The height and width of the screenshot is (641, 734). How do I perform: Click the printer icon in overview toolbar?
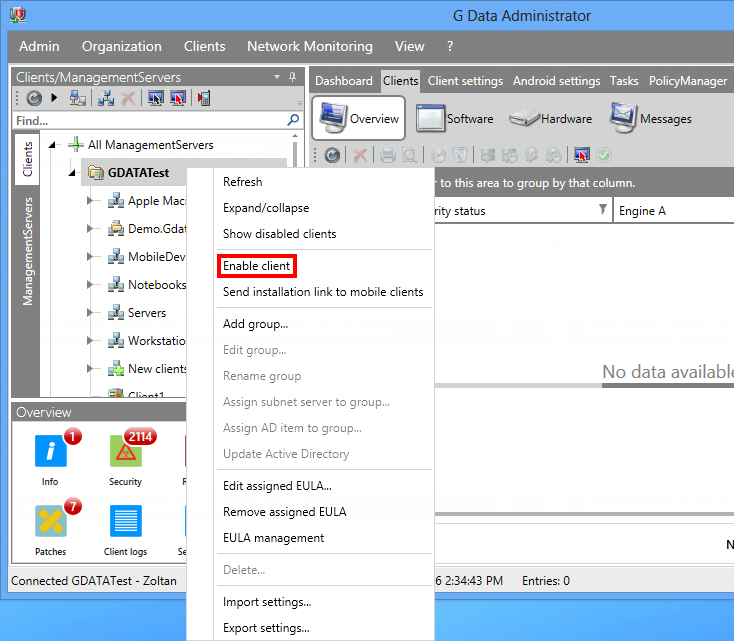388,155
